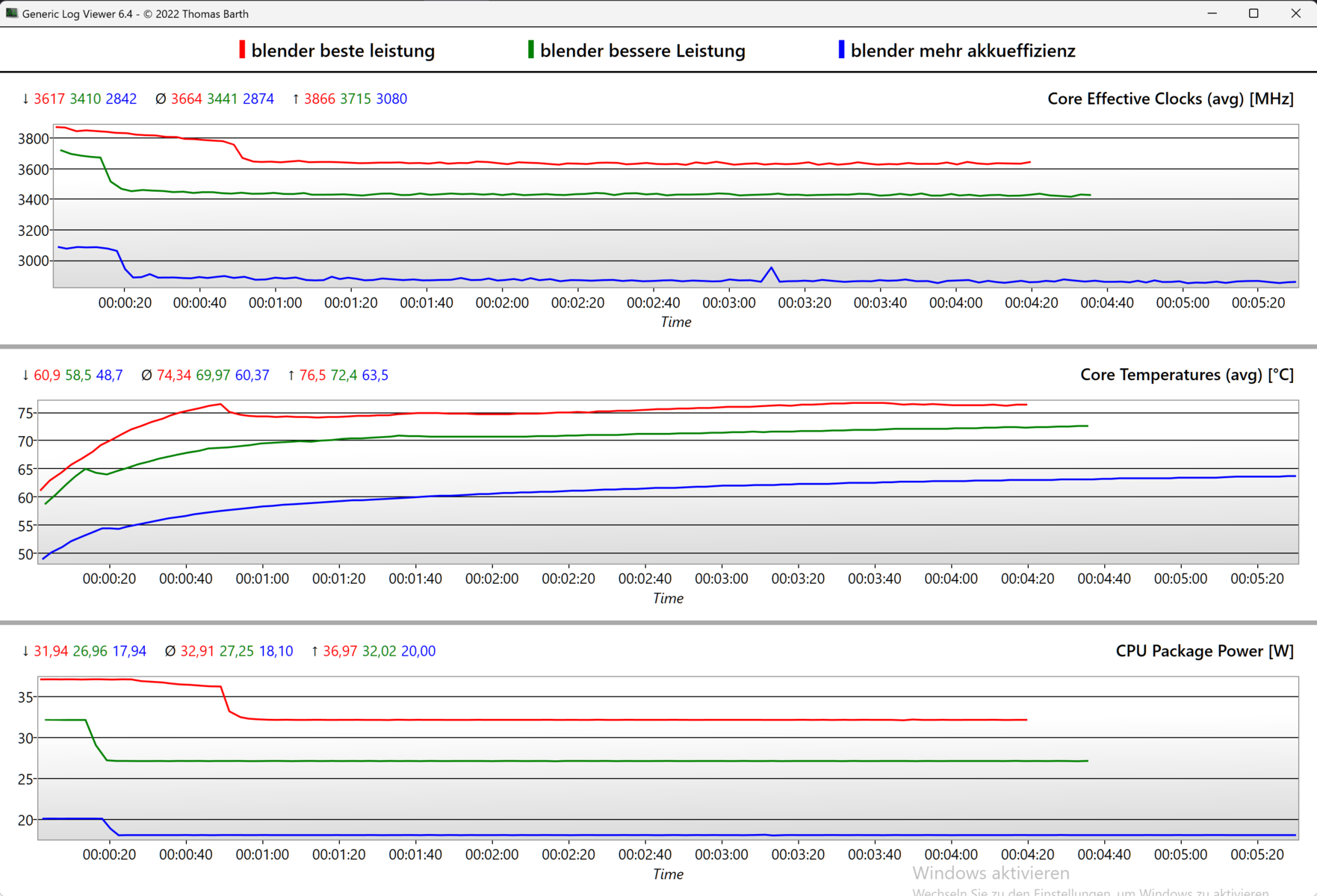Click the divider between clocks and temperatures charts
Image resolution: width=1317 pixels, height=896 pixels.
[658, 346]
